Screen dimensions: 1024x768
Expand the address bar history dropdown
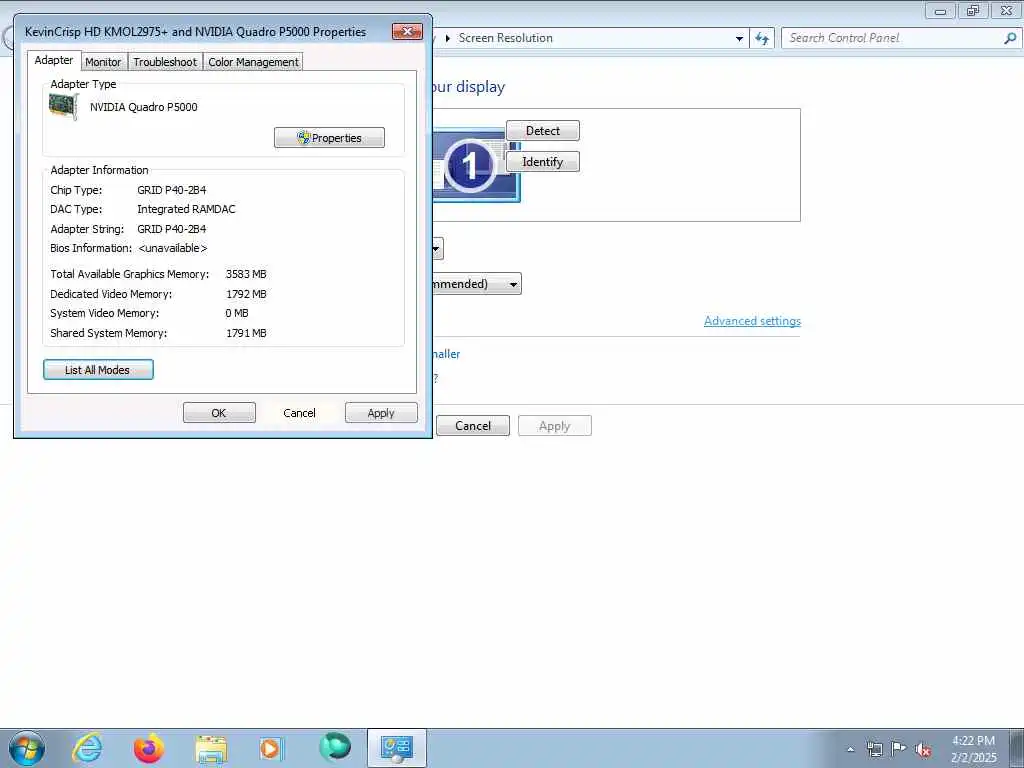[x=739, y=39]
